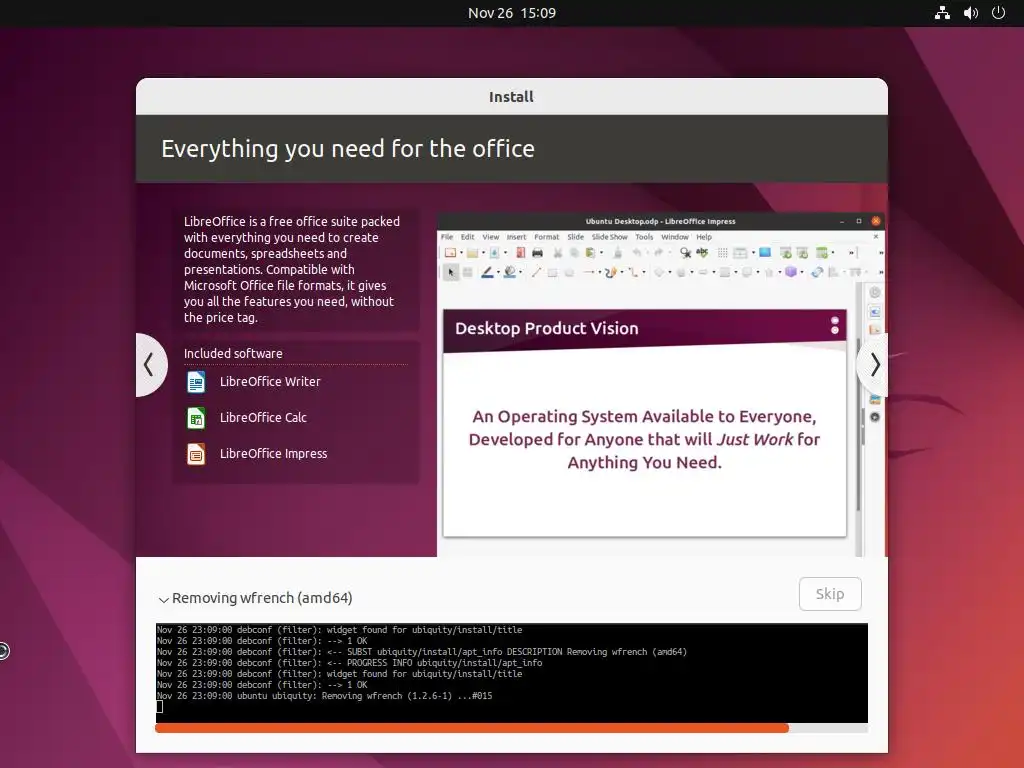Viewport: 1024px width, 768px height.
Task: Select the LibreOffice Calc label
Action: [x=263, y=417]
